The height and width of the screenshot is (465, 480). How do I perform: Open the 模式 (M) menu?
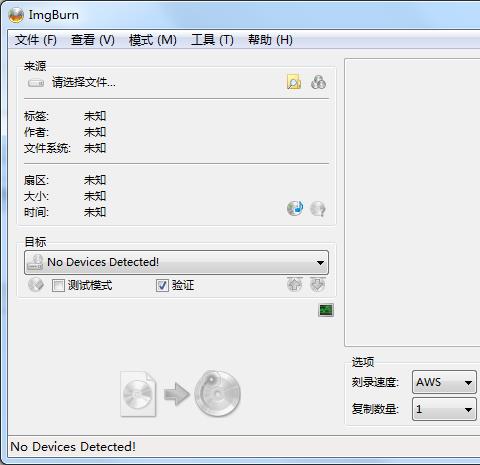(x=153, y=40)
